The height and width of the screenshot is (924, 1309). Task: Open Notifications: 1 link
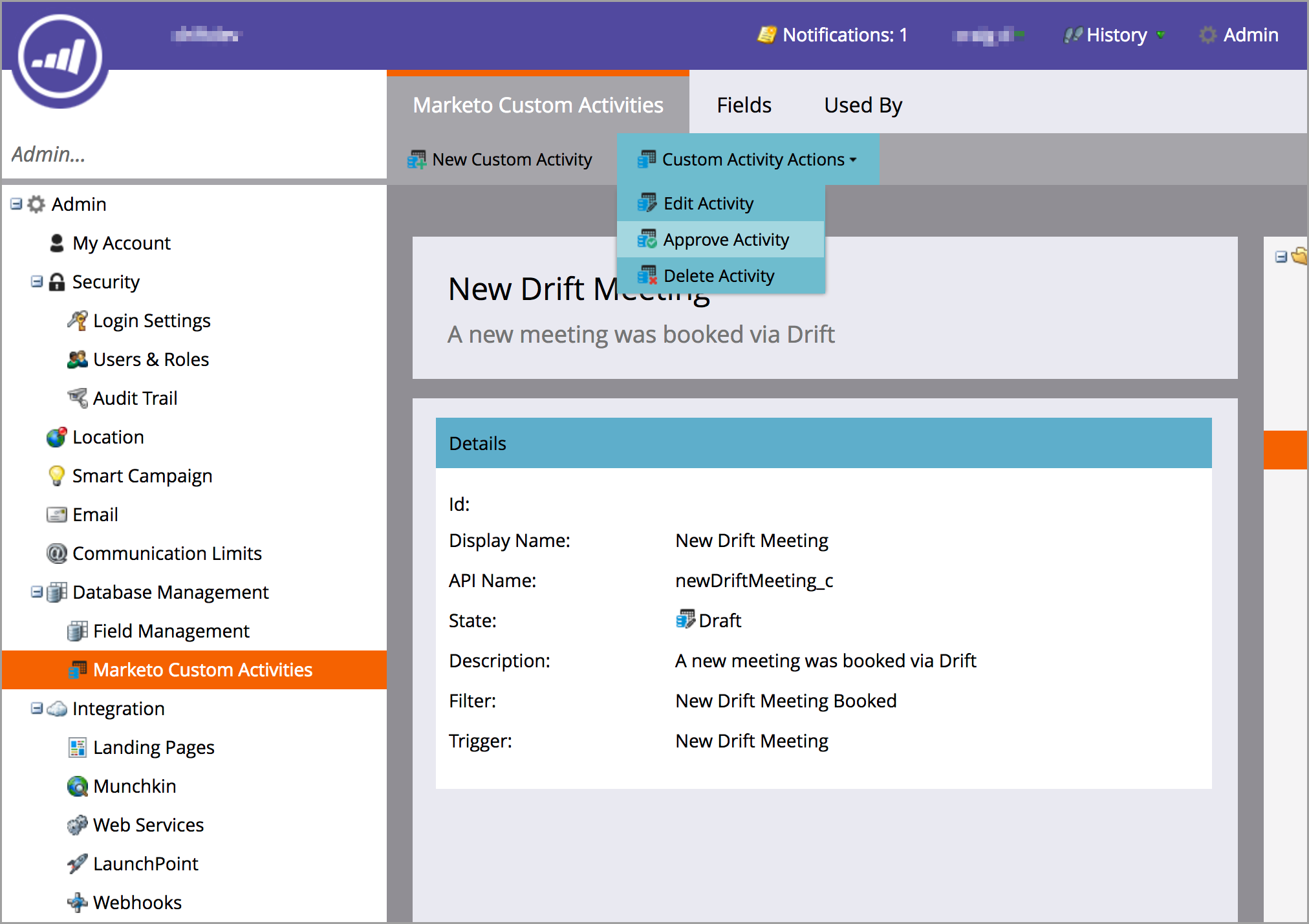[x=844, y=35]
